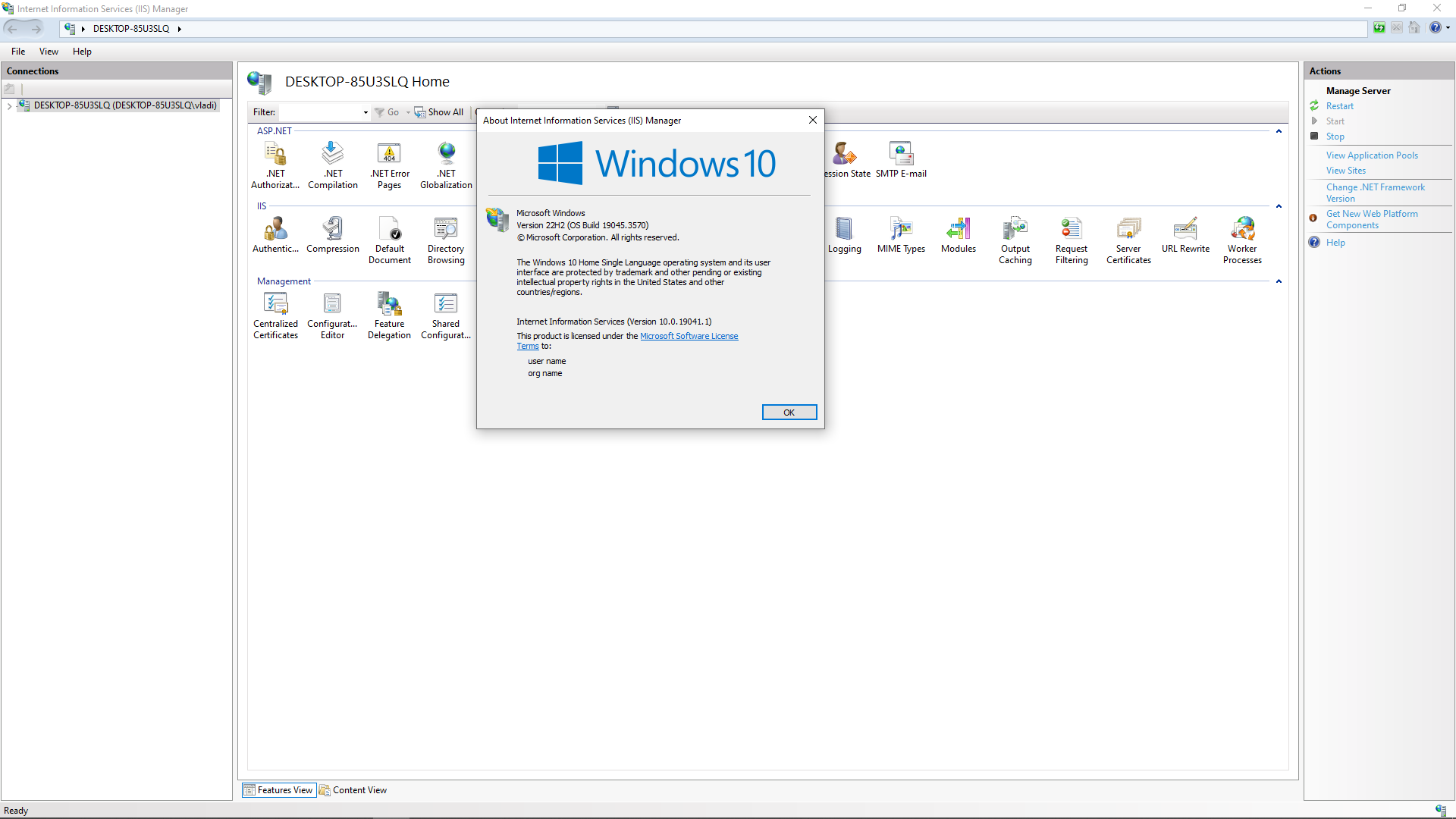Open the File menu
1456x819 pixels.
point(18,52)
